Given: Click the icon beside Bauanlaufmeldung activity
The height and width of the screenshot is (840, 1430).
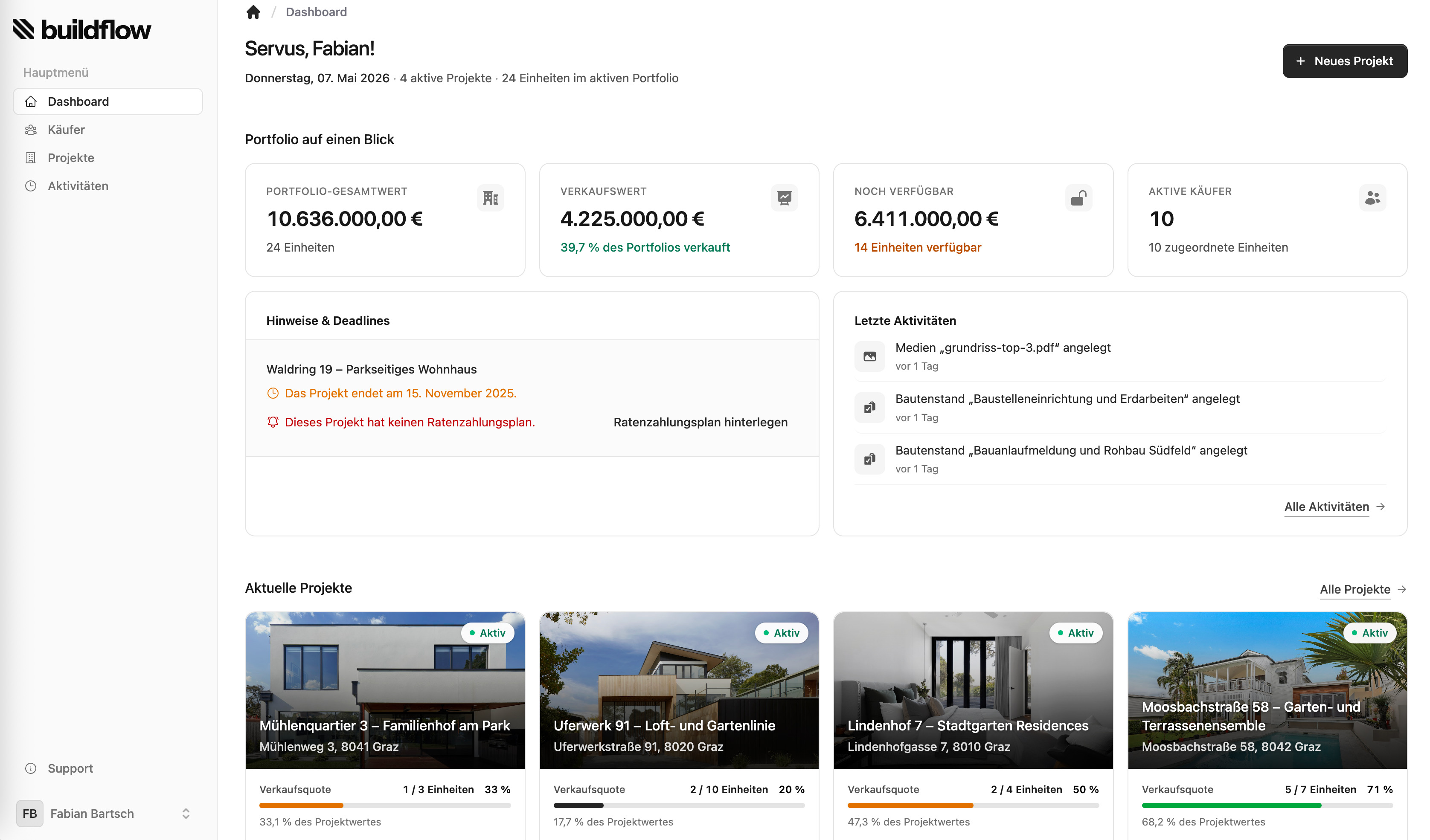Looking at the screenshot, I should 870,459.
